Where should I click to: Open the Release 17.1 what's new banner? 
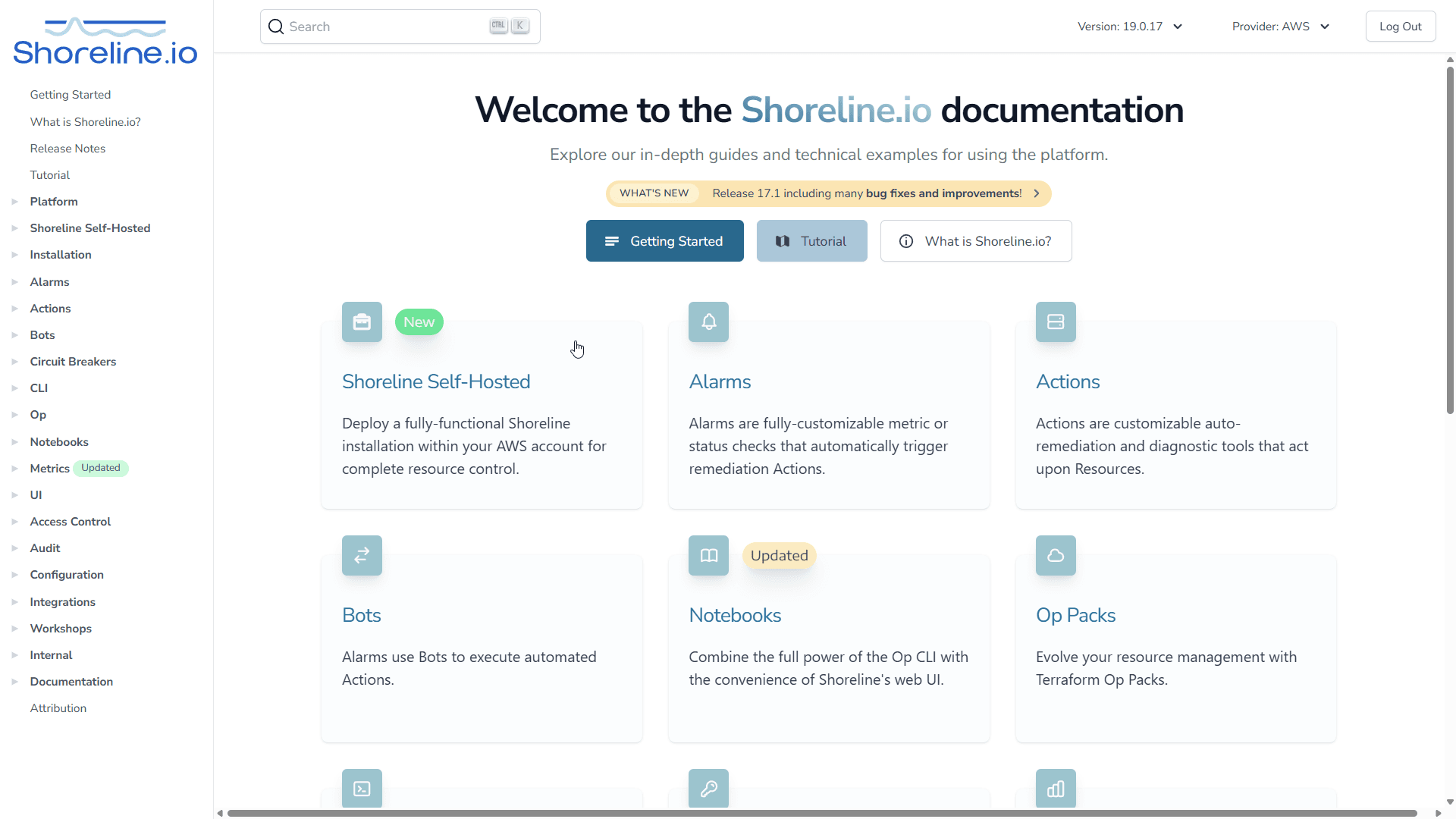point(828,193)
